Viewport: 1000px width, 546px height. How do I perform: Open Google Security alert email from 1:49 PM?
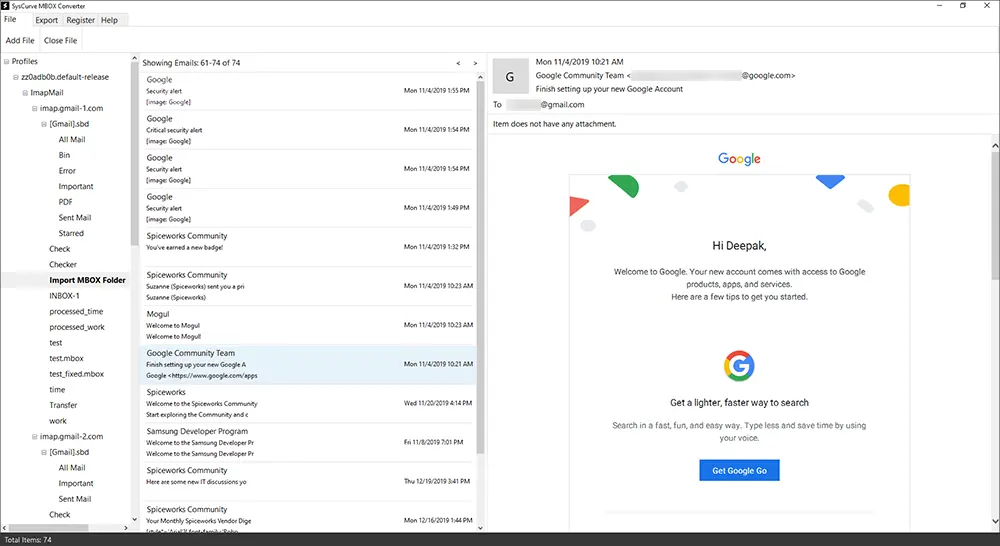tap(308, 208)
